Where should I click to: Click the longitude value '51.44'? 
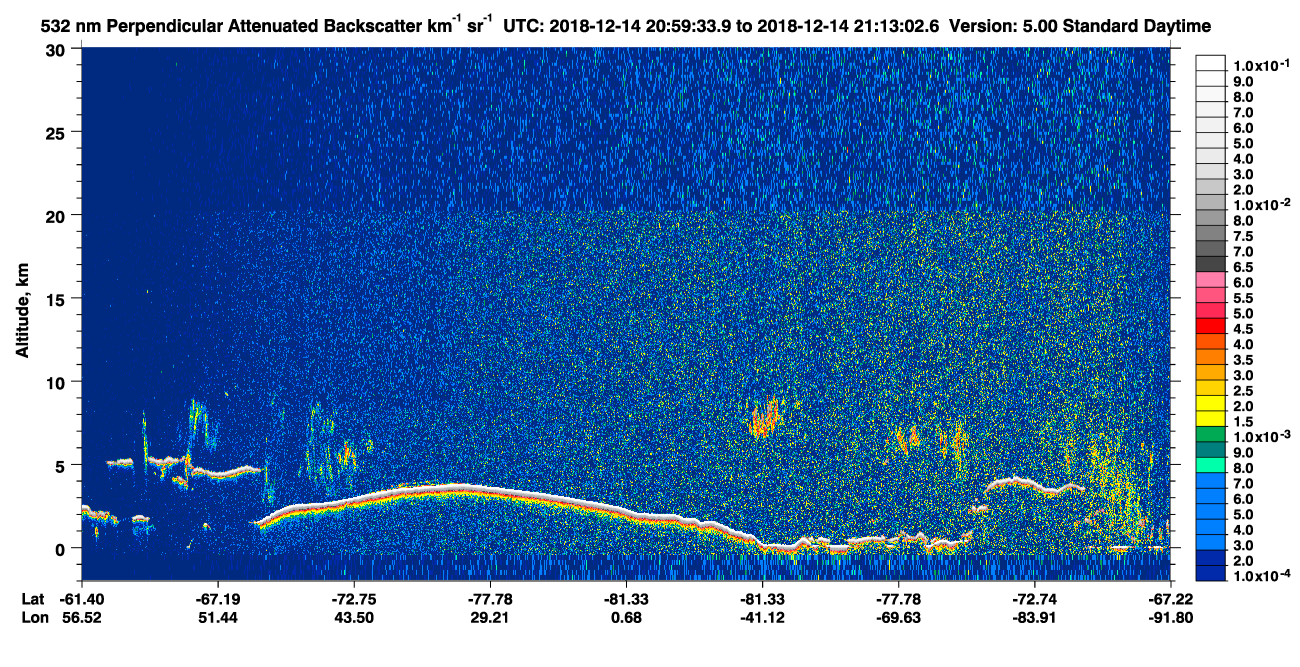(217, 617)
